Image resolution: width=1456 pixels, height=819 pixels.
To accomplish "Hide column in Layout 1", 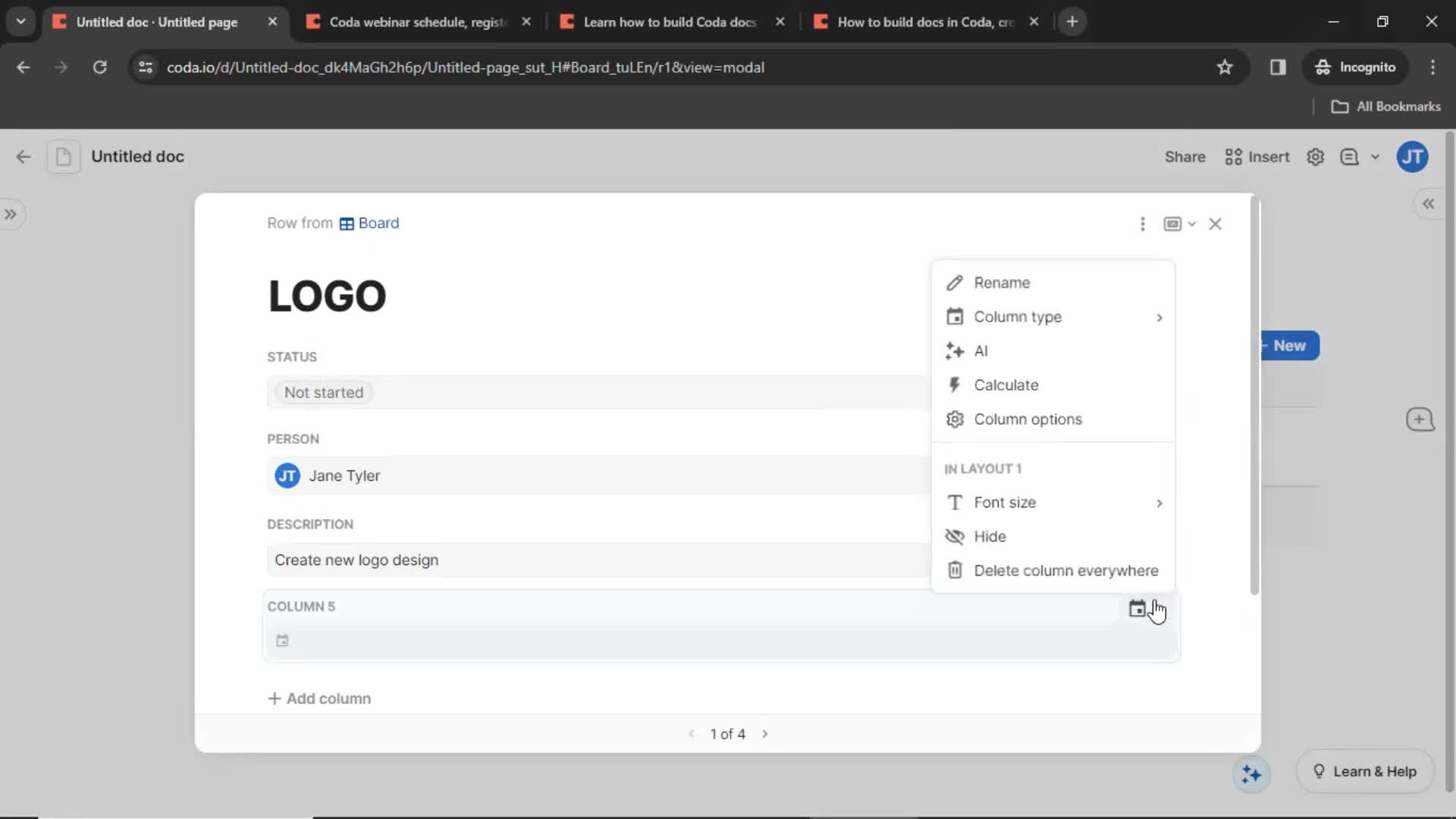I will click(990, 536).
